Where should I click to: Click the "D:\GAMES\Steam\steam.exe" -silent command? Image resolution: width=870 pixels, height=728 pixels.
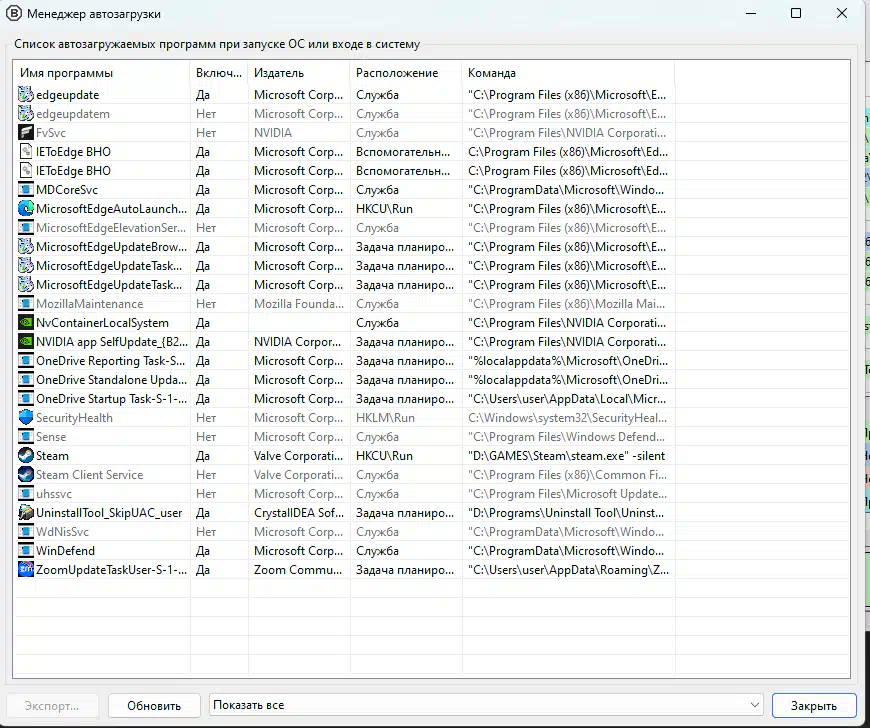pyautogui.click(x=566, y=456)
